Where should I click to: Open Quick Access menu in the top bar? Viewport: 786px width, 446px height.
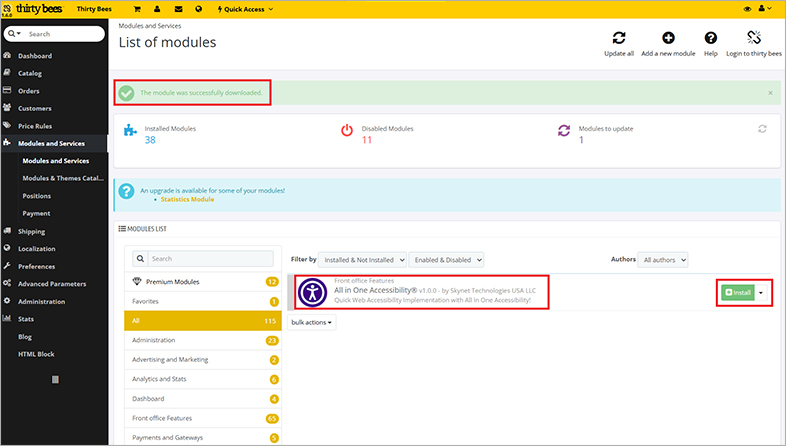245,8
